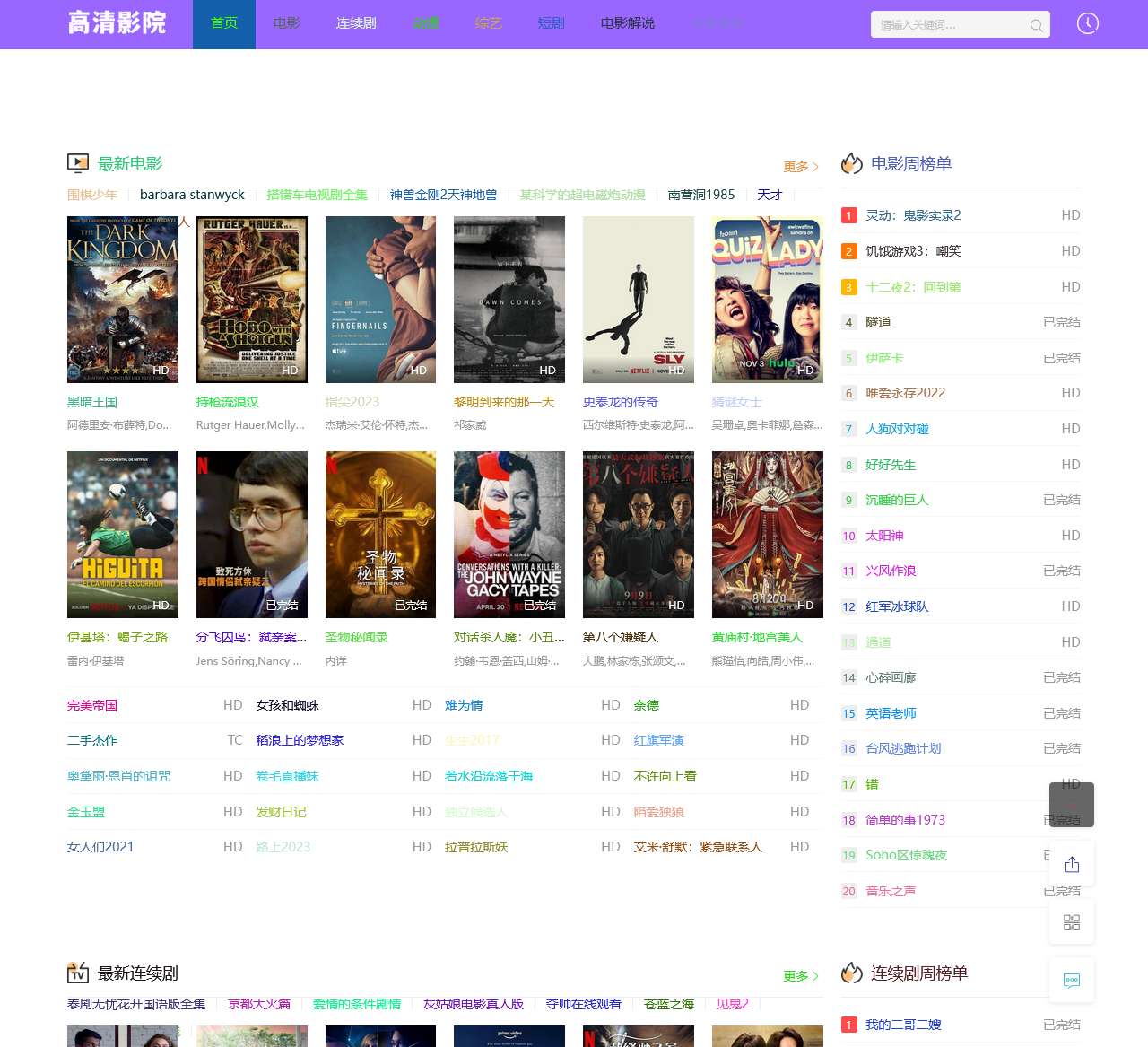Open 台风逃跑计划 in the ranking list
Viewport: 1148px width, 1047px height.
(904, 748)
